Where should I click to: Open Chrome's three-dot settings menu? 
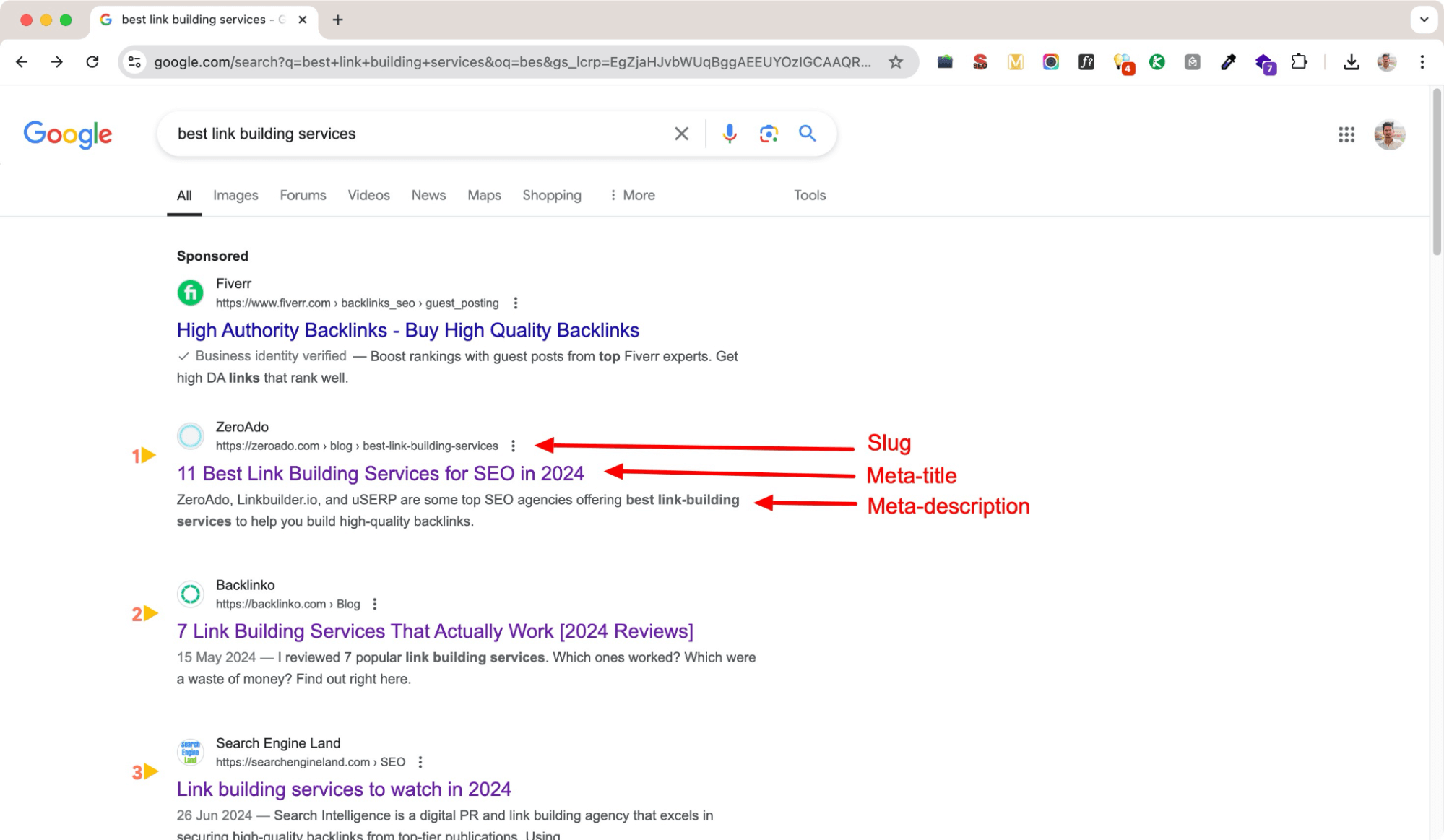pyautogui.click(x=1422, y=62)
